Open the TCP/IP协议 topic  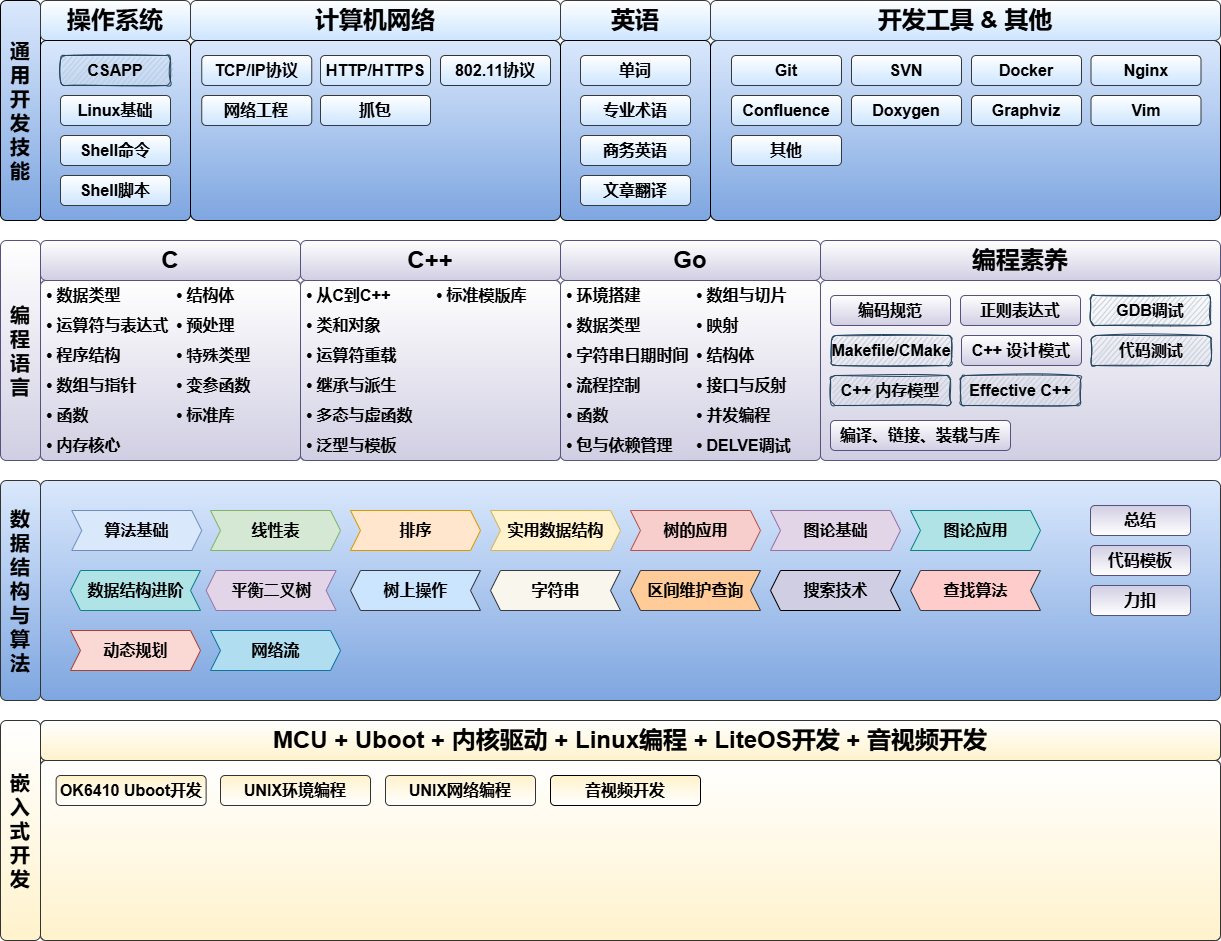[x=256, y=71]
